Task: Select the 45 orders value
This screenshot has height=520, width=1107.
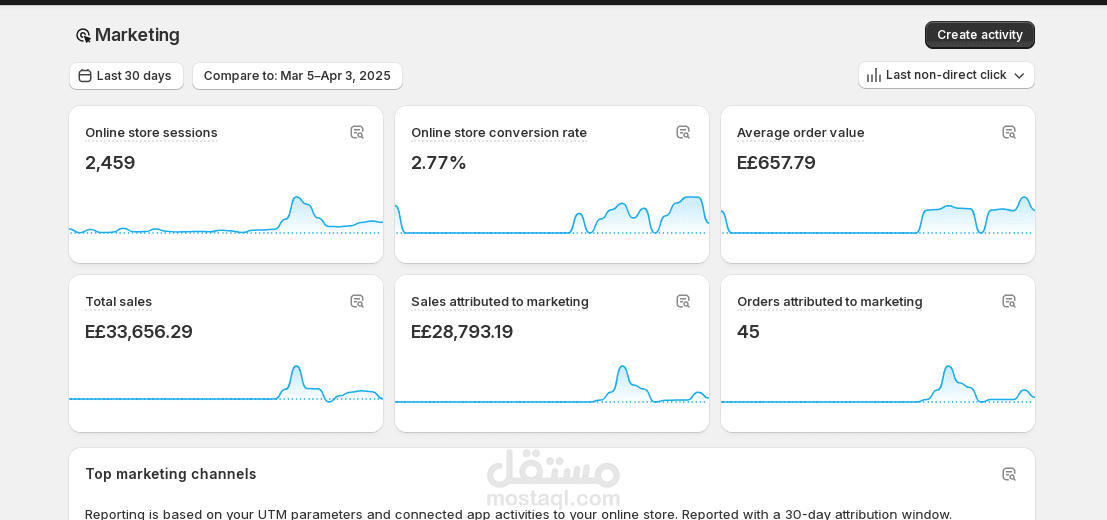Action: (x=748, y=332)
